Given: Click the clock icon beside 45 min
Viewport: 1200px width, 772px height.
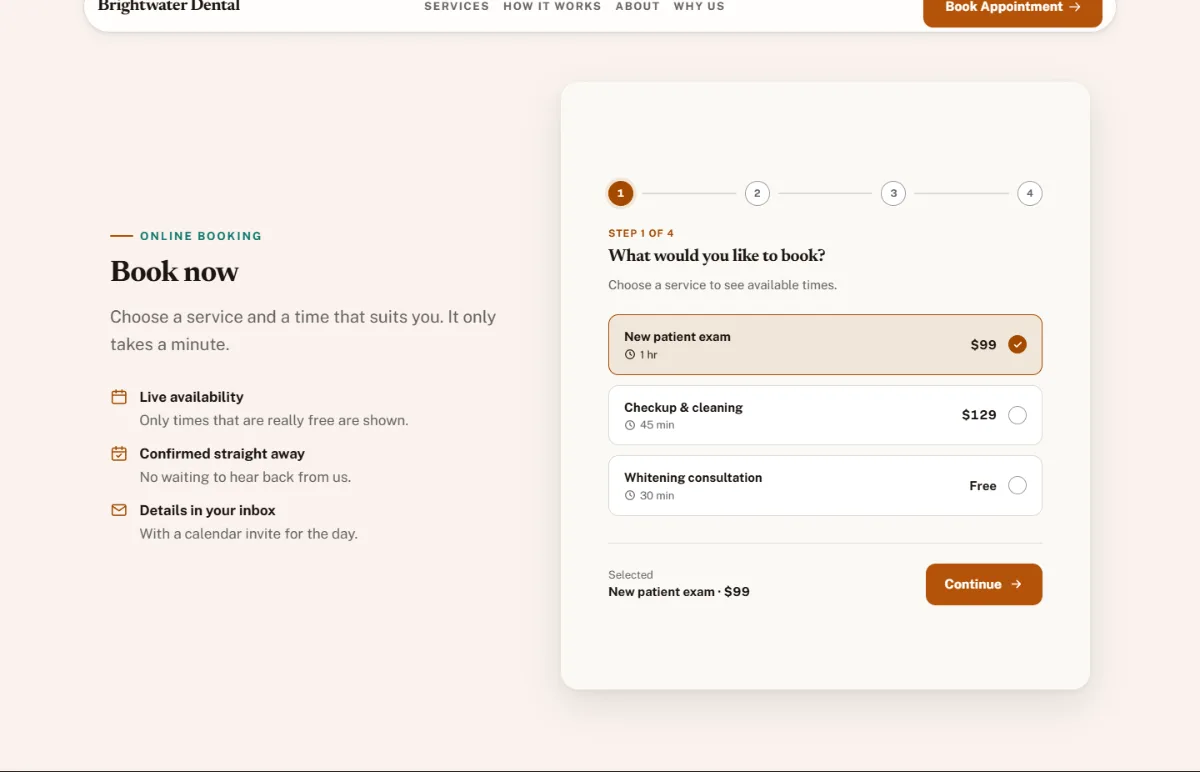Looking at the screenshot, I should coord(630,425).
